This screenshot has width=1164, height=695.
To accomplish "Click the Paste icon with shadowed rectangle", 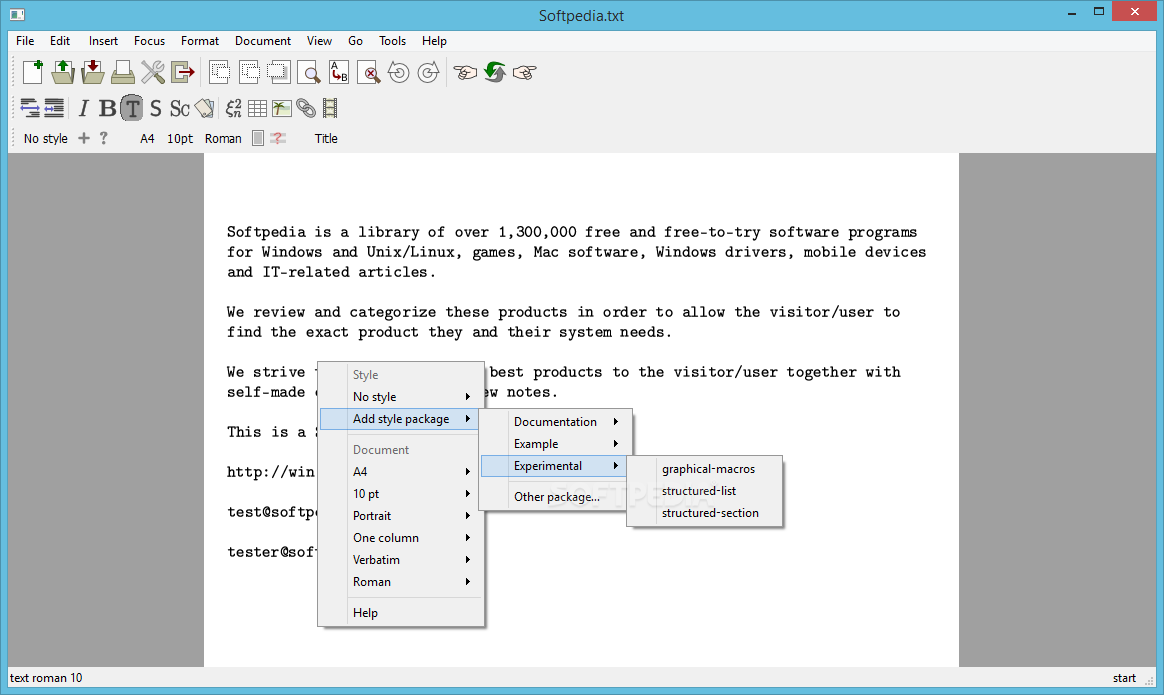I will coord(278,72).
